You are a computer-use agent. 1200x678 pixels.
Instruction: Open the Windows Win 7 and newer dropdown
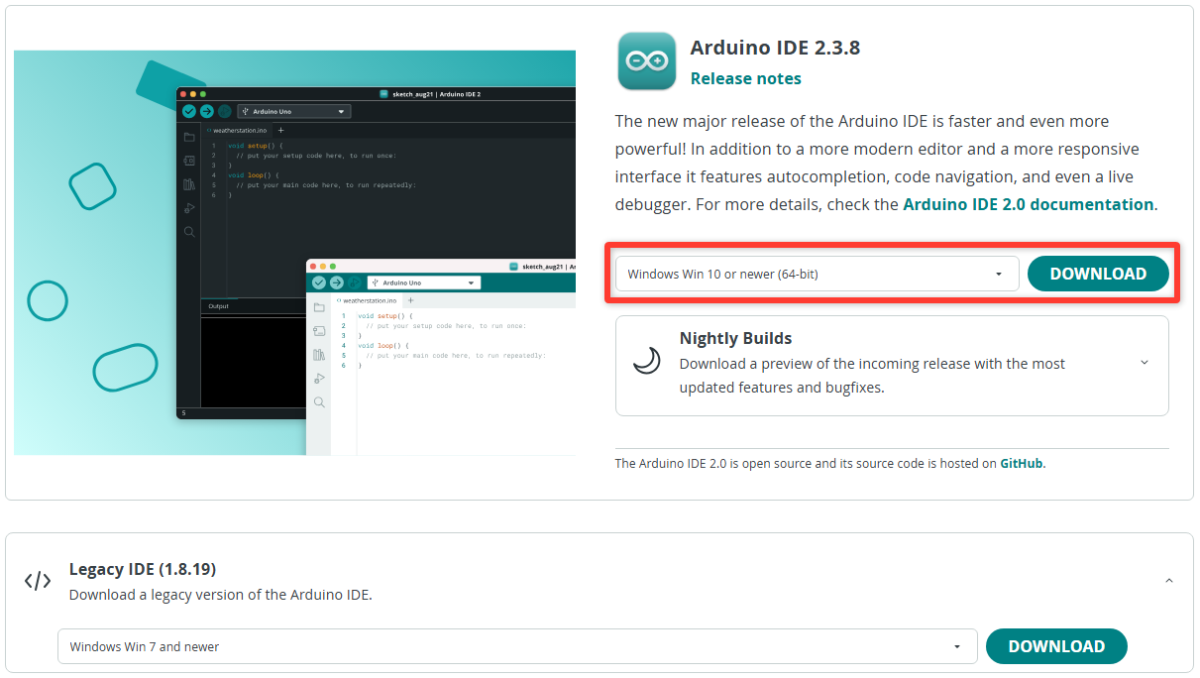pyautogui.click(x=516, y=647)
